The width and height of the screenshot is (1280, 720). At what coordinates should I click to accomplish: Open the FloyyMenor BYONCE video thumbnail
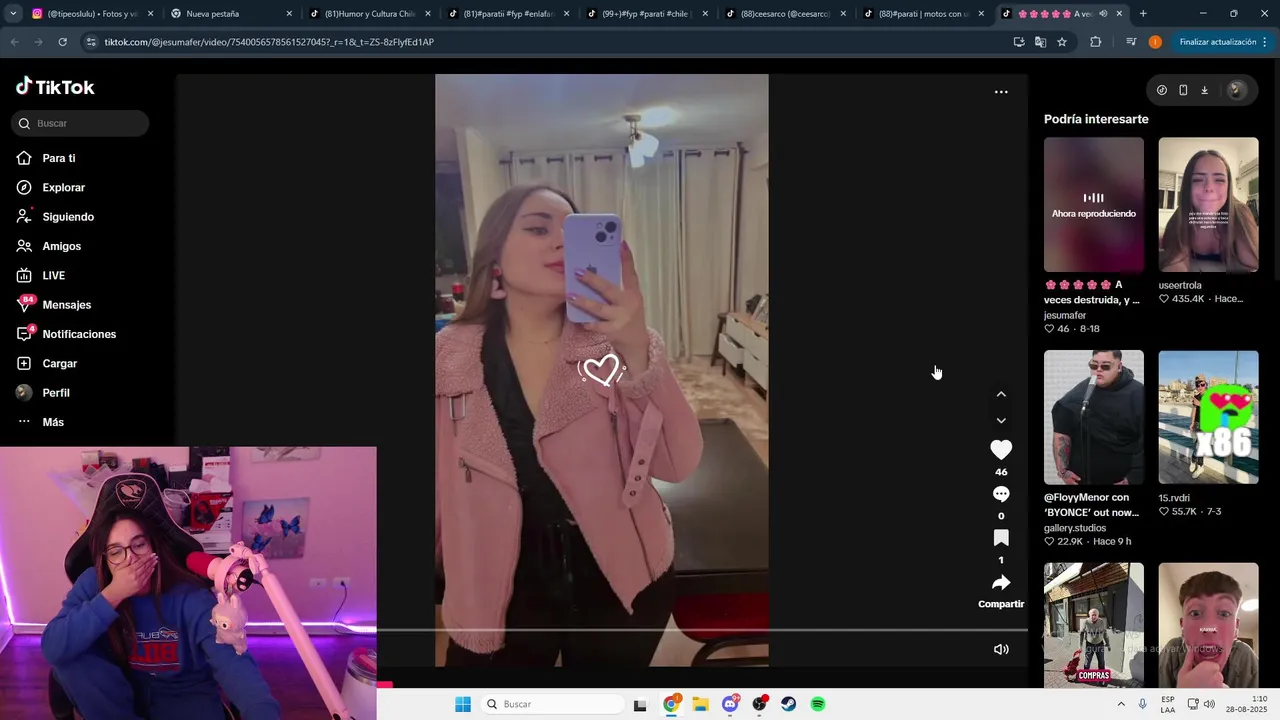1094,417
